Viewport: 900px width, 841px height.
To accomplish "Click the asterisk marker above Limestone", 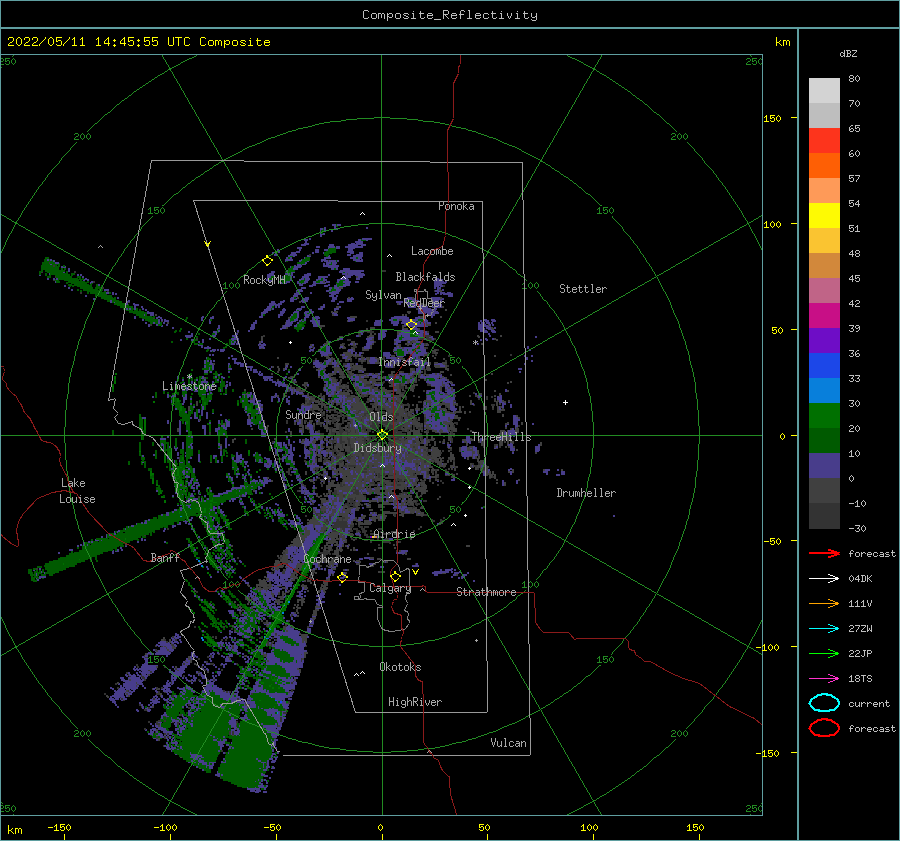I will pos(189,377).
